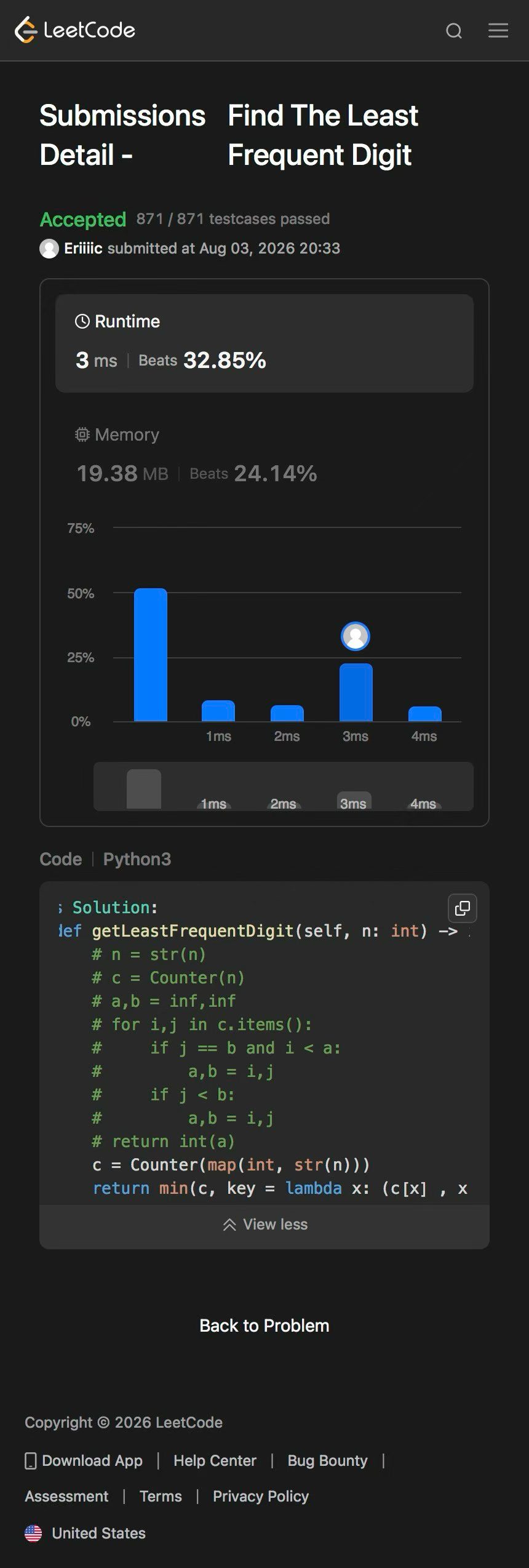Click the "32.85%" runtime beats value
Image resolution: width=529 pixels, height=1568 pixels.
tap(225, 360)
